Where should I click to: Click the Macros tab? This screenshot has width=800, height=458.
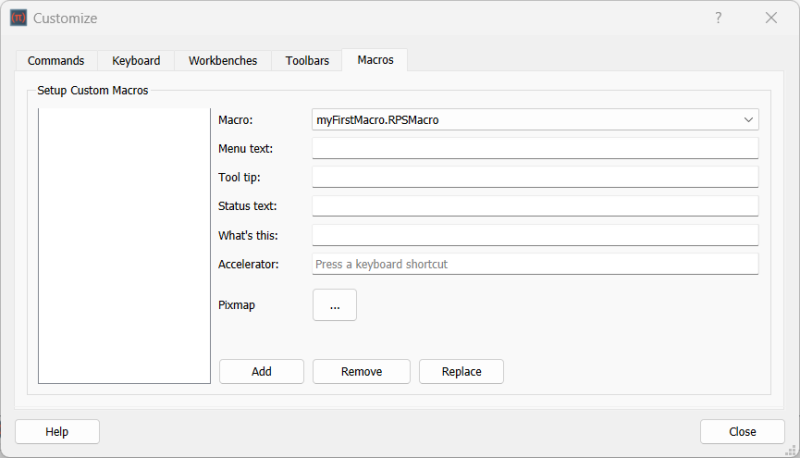(375, 60)
